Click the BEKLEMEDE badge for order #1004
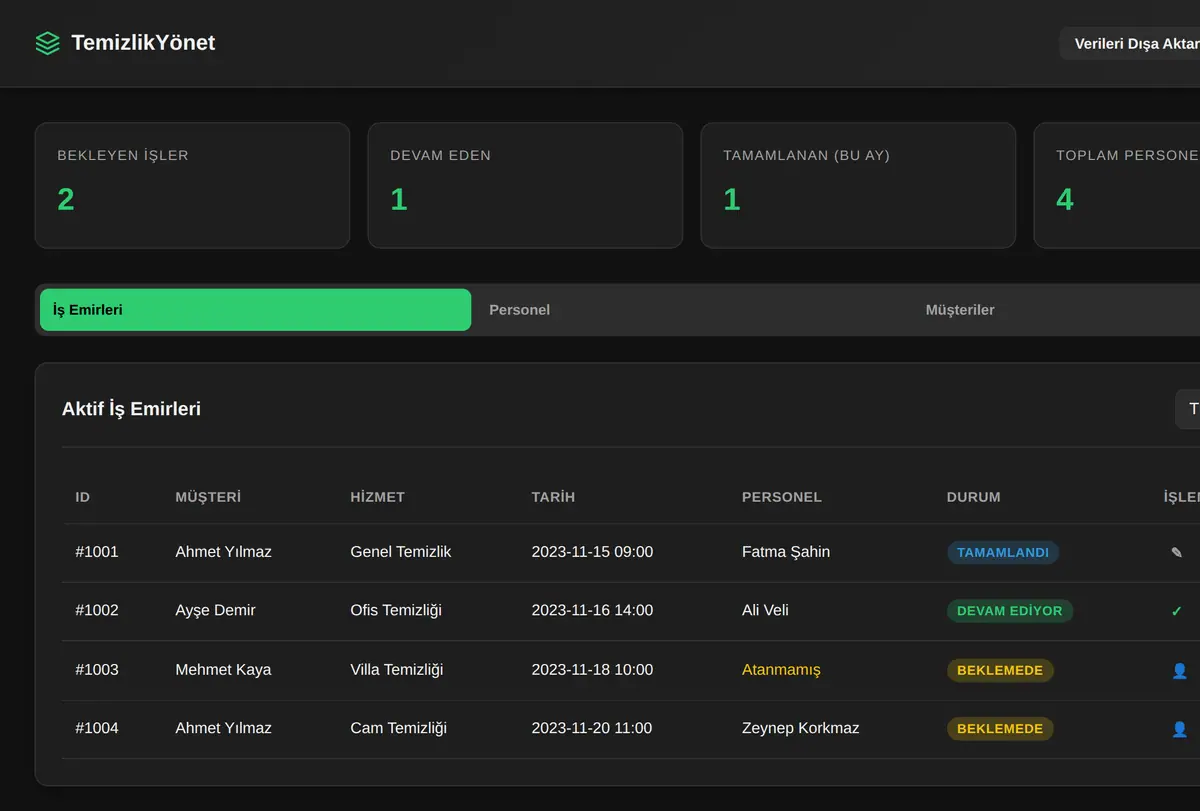Screen dimensions: 1200x811 pyautogui.click(x=1000, y=729)
